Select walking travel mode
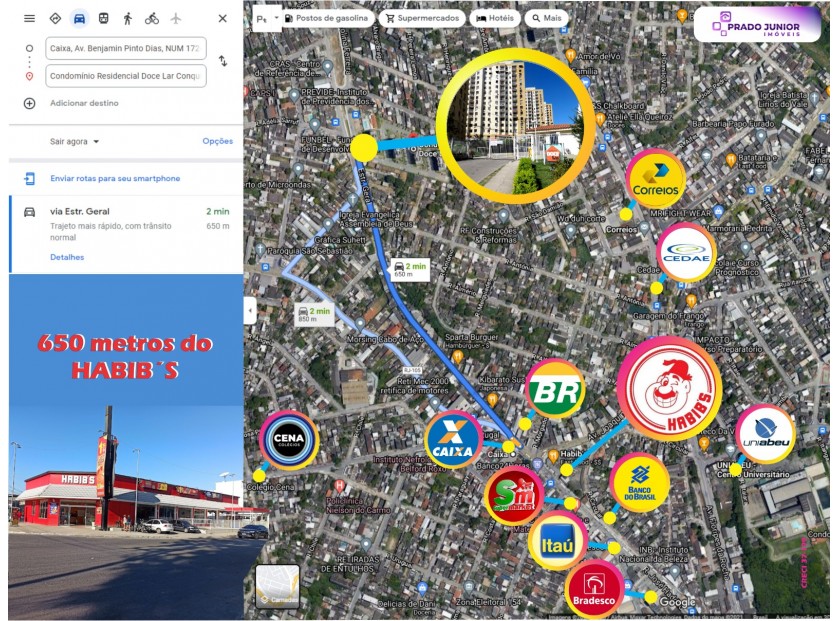The height and width of the screenshot is (621, 839). [x=127, y=18]
